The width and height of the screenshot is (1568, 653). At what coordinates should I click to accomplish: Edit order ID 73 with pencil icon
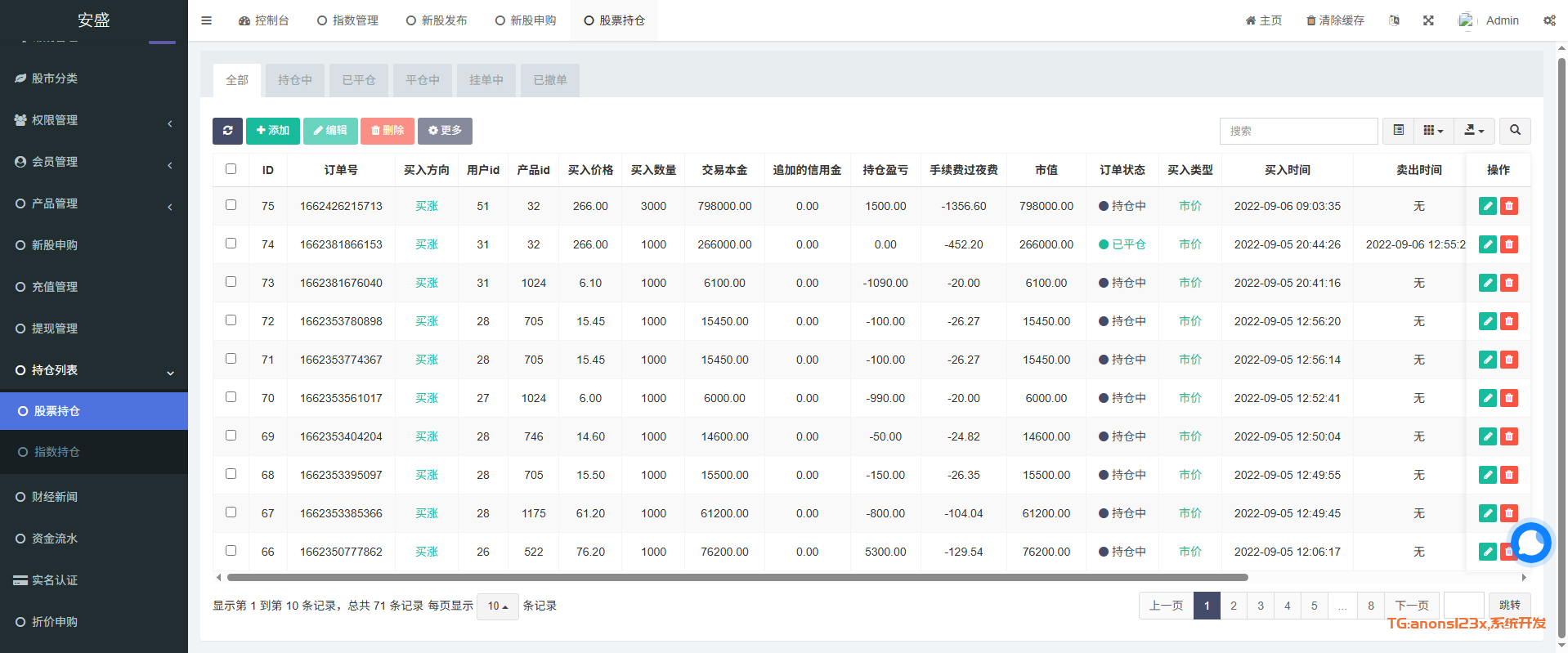[x=1488, y=283]
